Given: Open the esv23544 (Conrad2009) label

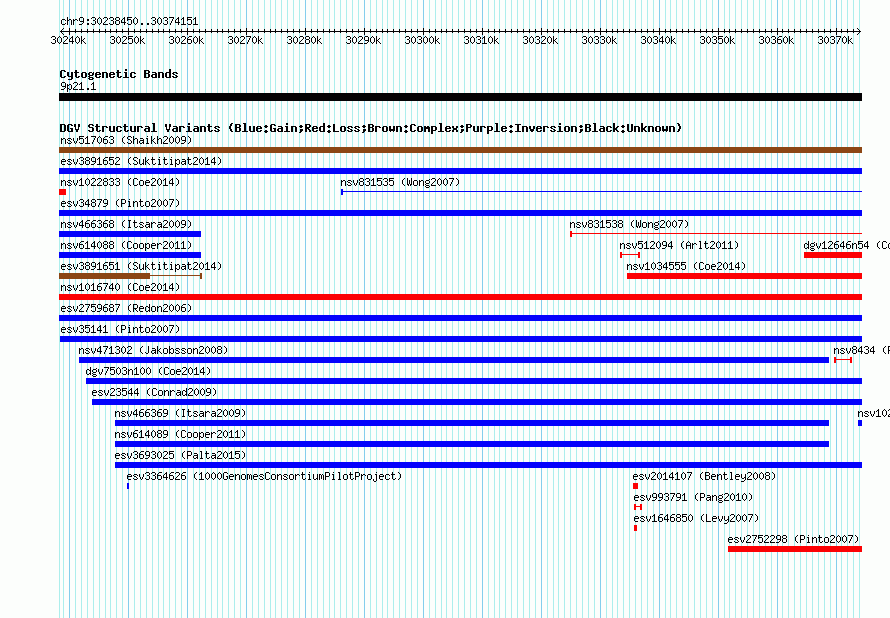Looking at the screenshot, I should click(x=154, y=392).
